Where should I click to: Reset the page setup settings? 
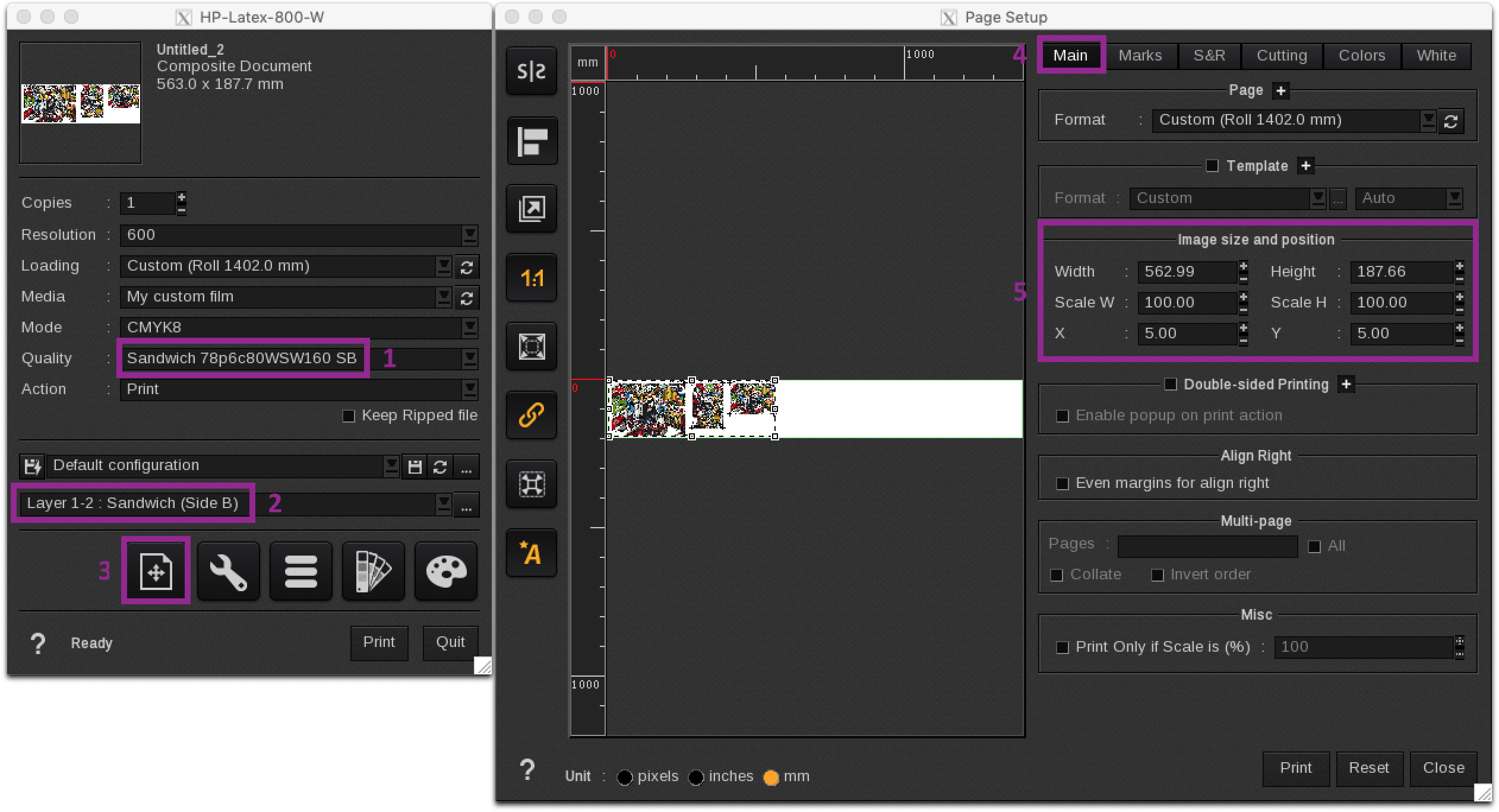[x=1370, y=768]
